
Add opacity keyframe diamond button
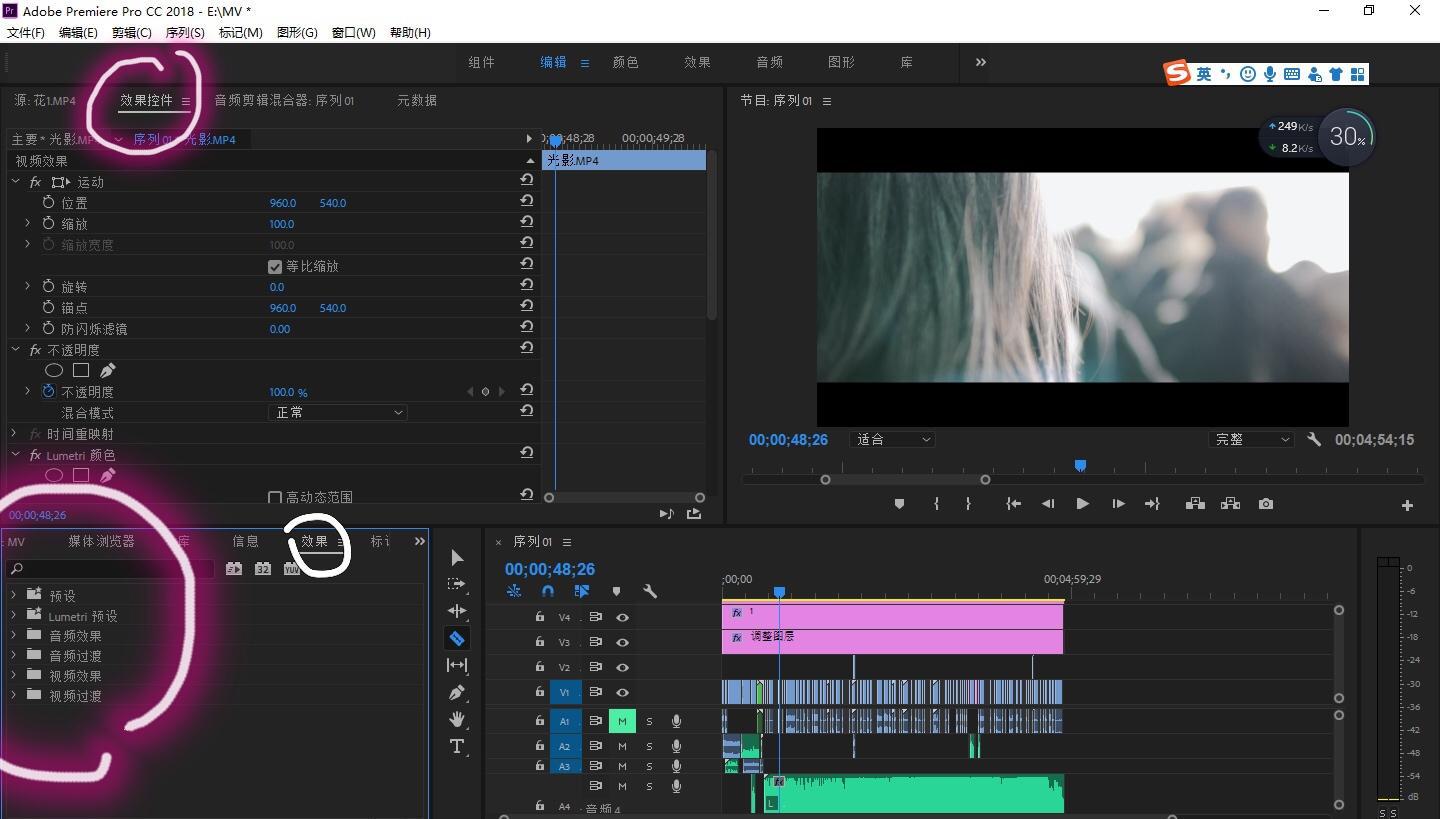click(485, 392)
